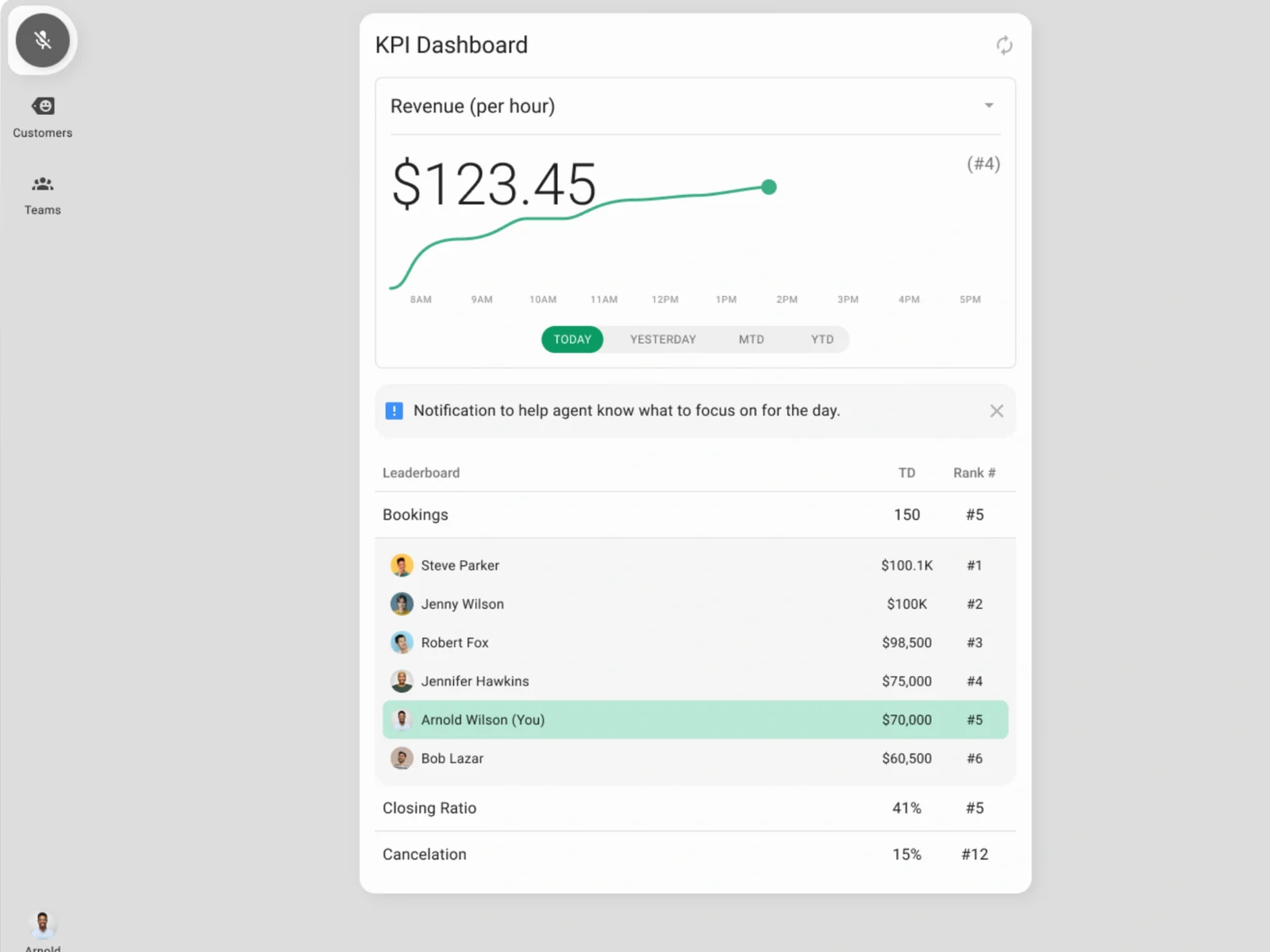Open the Revenue (per hour) dropdown
The image size is (1270, 952).
click(695, 106)
